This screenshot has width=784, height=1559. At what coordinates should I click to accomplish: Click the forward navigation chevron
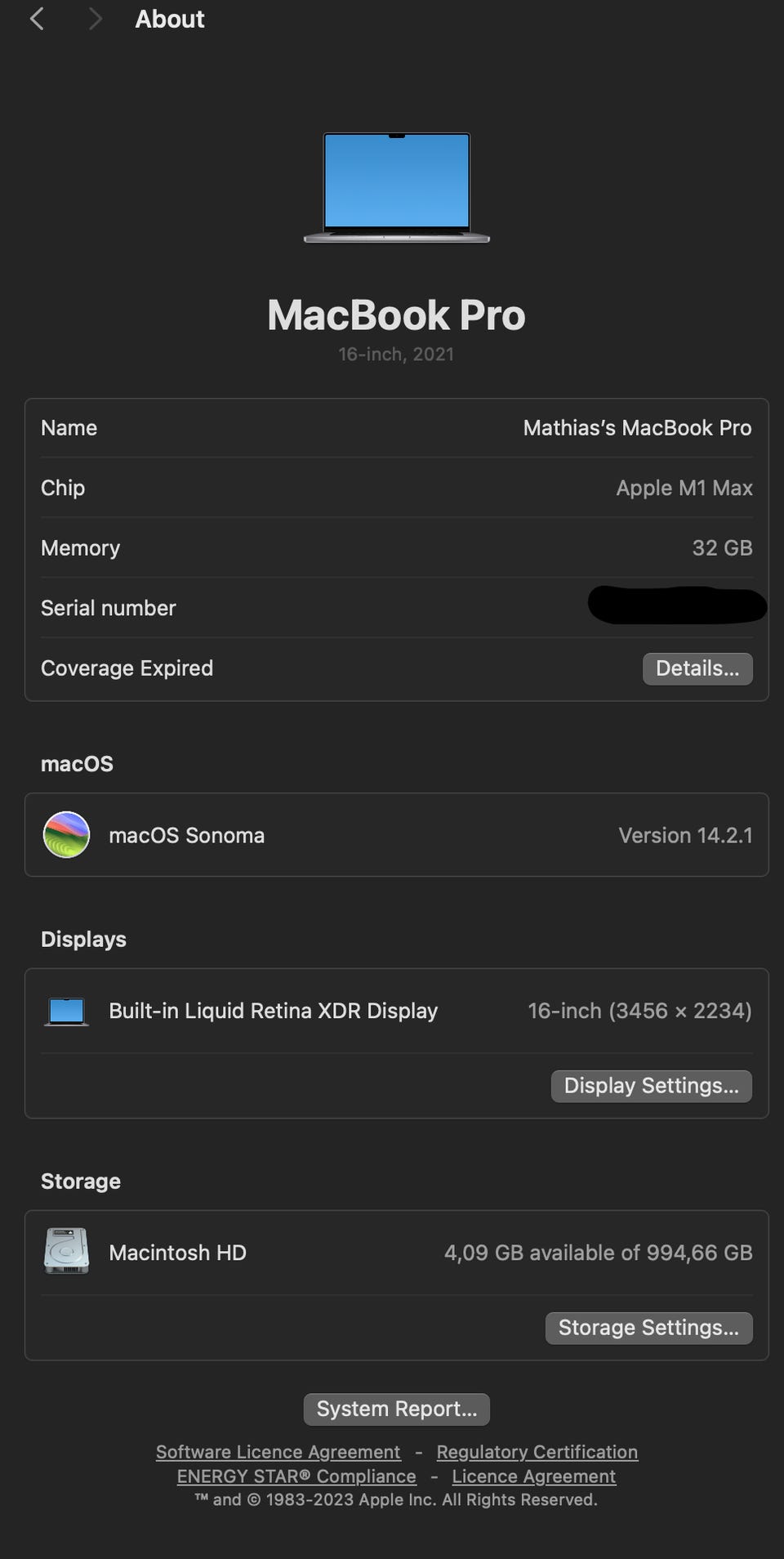95,19
